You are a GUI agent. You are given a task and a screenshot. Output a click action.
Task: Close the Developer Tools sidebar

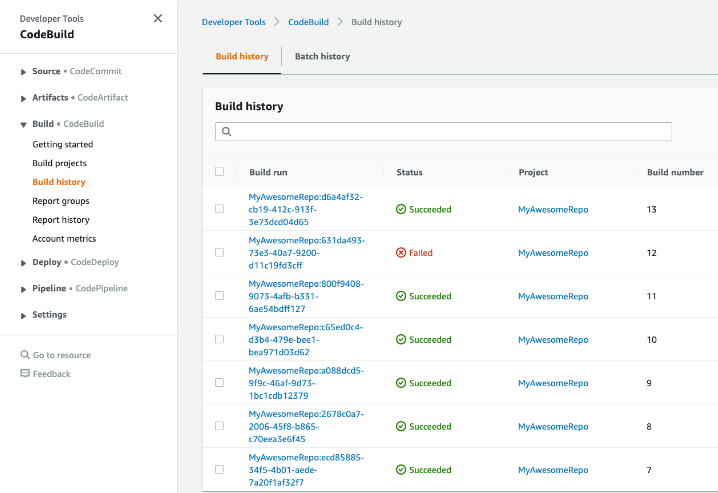coord(158,18)
